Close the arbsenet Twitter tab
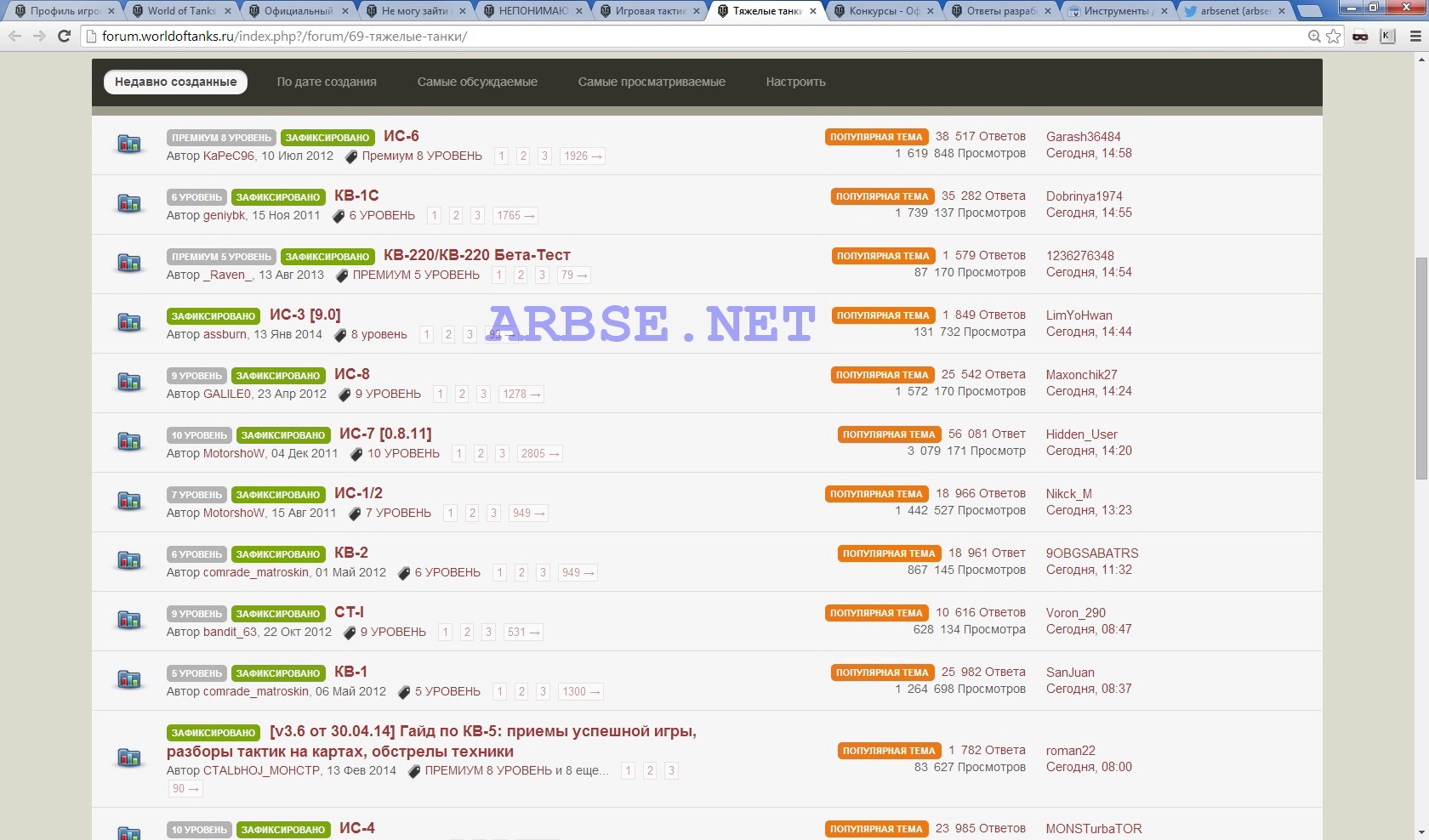This screenshot has height=840, width=1429. click(x=1283, y=11)
